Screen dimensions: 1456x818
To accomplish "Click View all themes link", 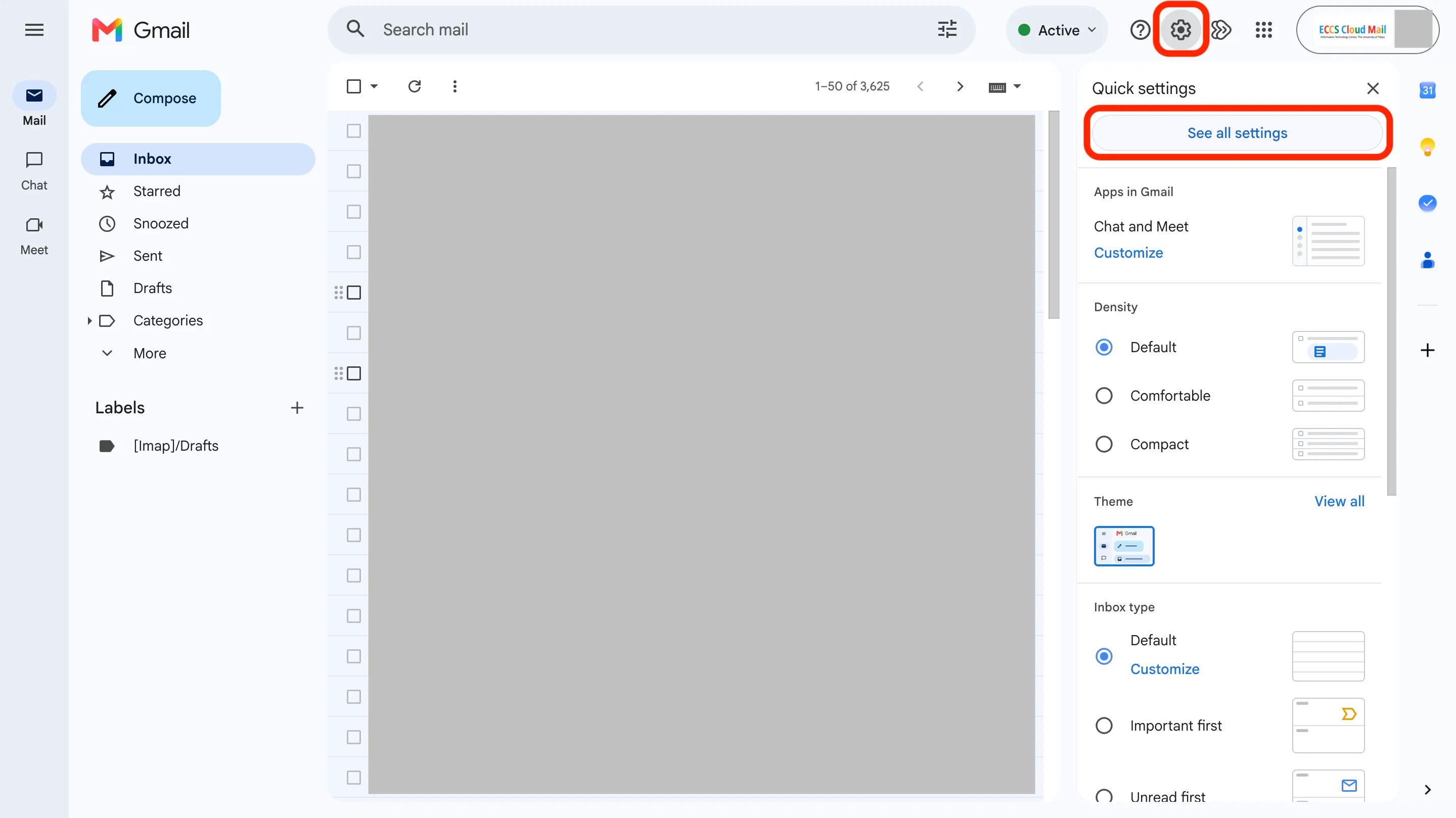I will tap(1338, 501).
